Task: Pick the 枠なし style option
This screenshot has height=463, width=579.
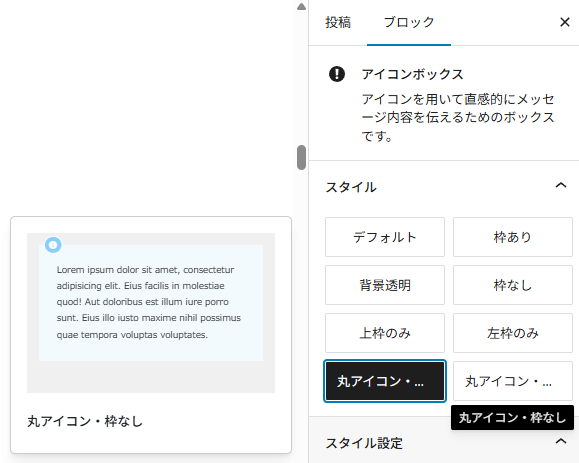Action: click(513, 285)
